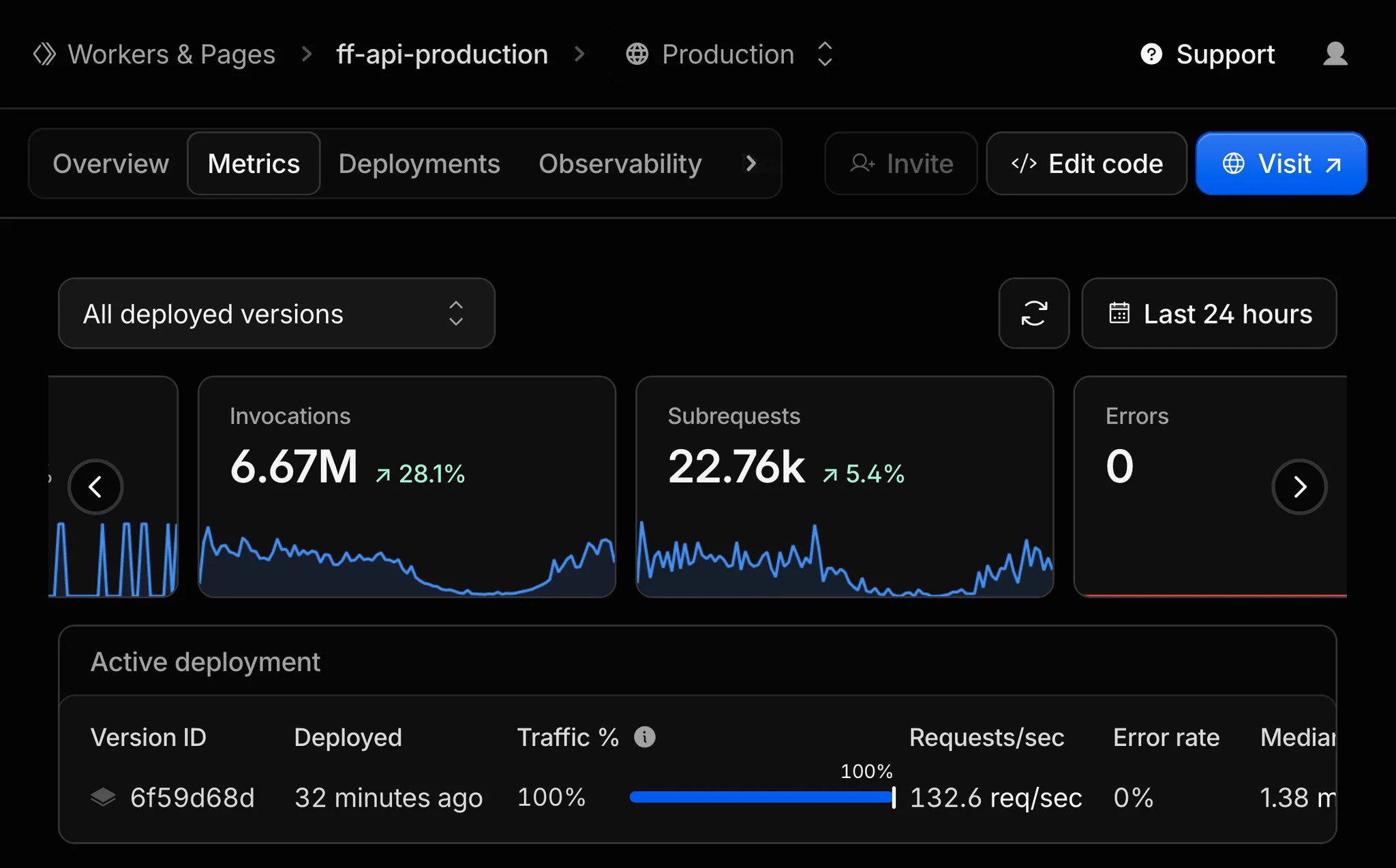Click the traffic percentage progress bar

(x=763, y=796)
